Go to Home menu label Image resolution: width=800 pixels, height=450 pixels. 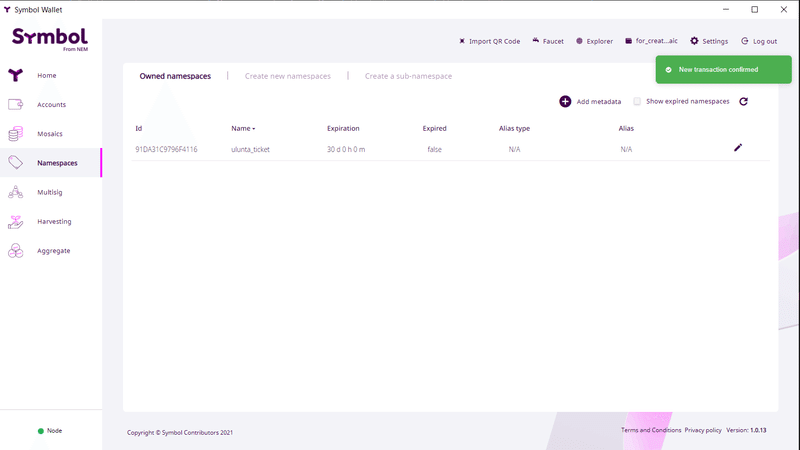pyautogui.click(x=46, y=76)
